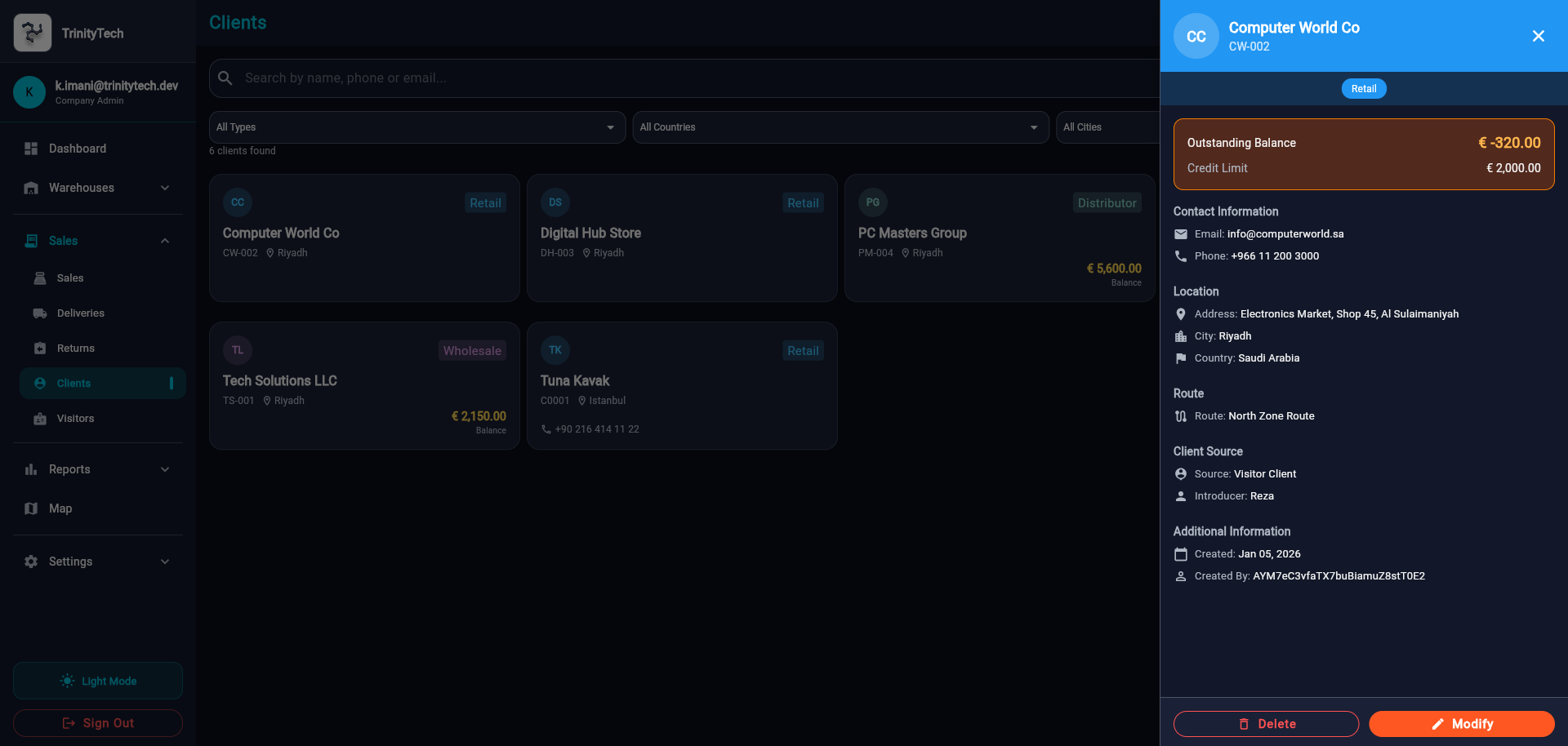Click the K user avatar in sidebar
This screenshot has width=1568, height=746.
tap(29, 92)
